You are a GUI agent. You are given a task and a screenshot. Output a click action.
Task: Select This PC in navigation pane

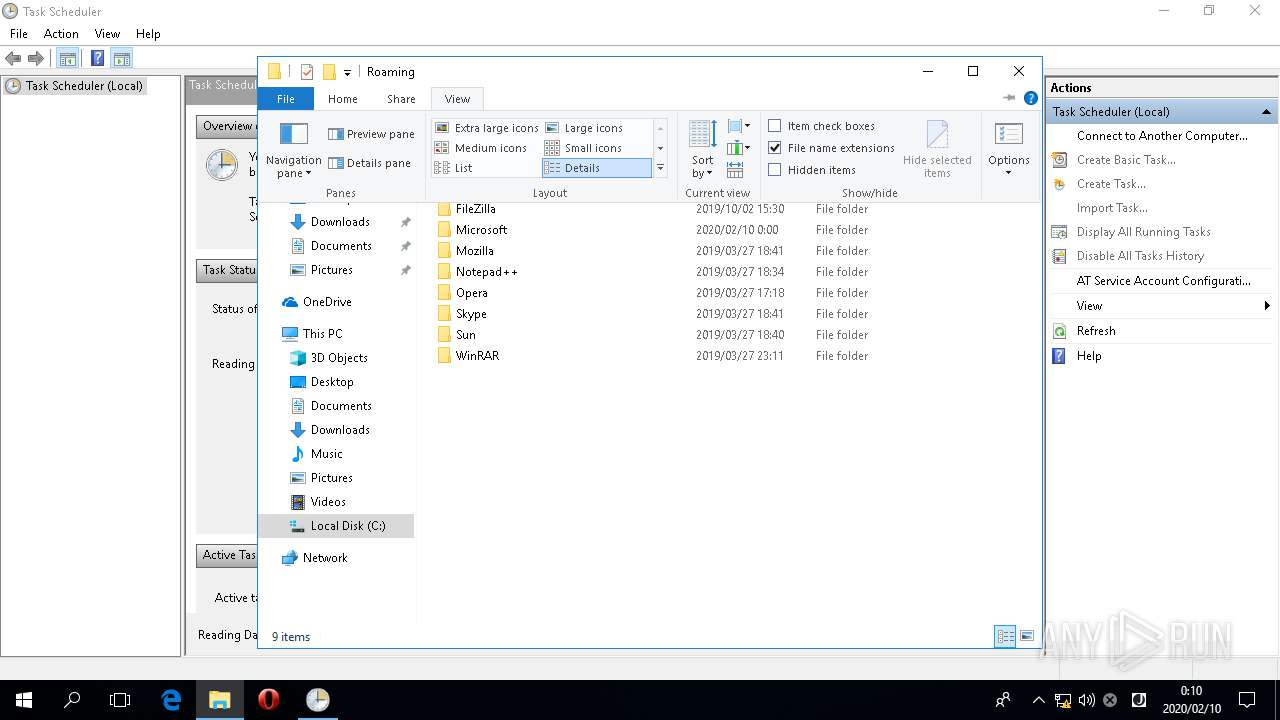[x=322, y=334]
